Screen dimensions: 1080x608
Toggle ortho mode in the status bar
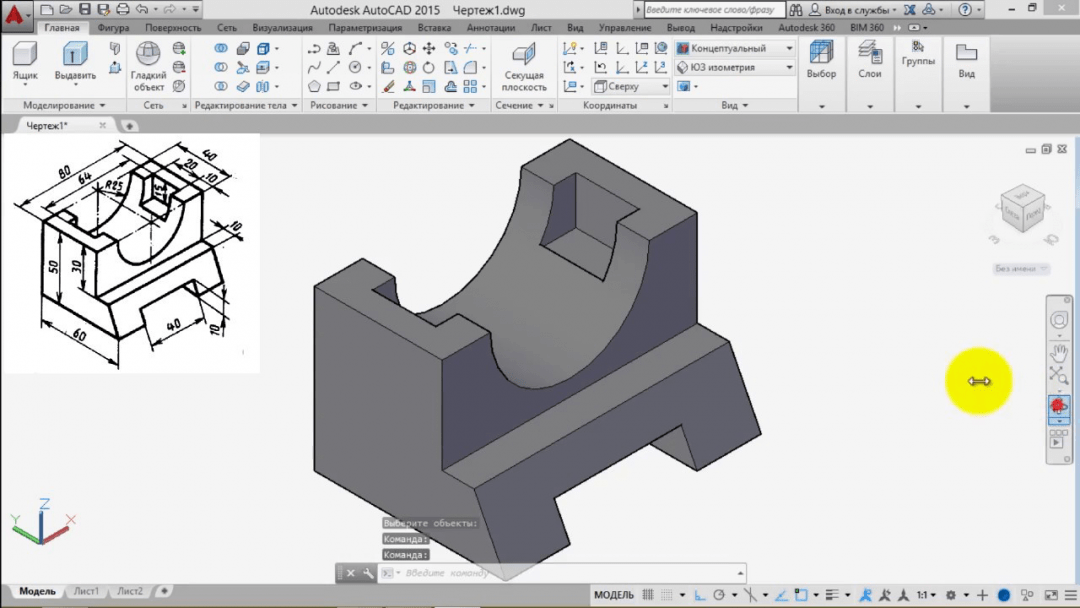(700, 595)
